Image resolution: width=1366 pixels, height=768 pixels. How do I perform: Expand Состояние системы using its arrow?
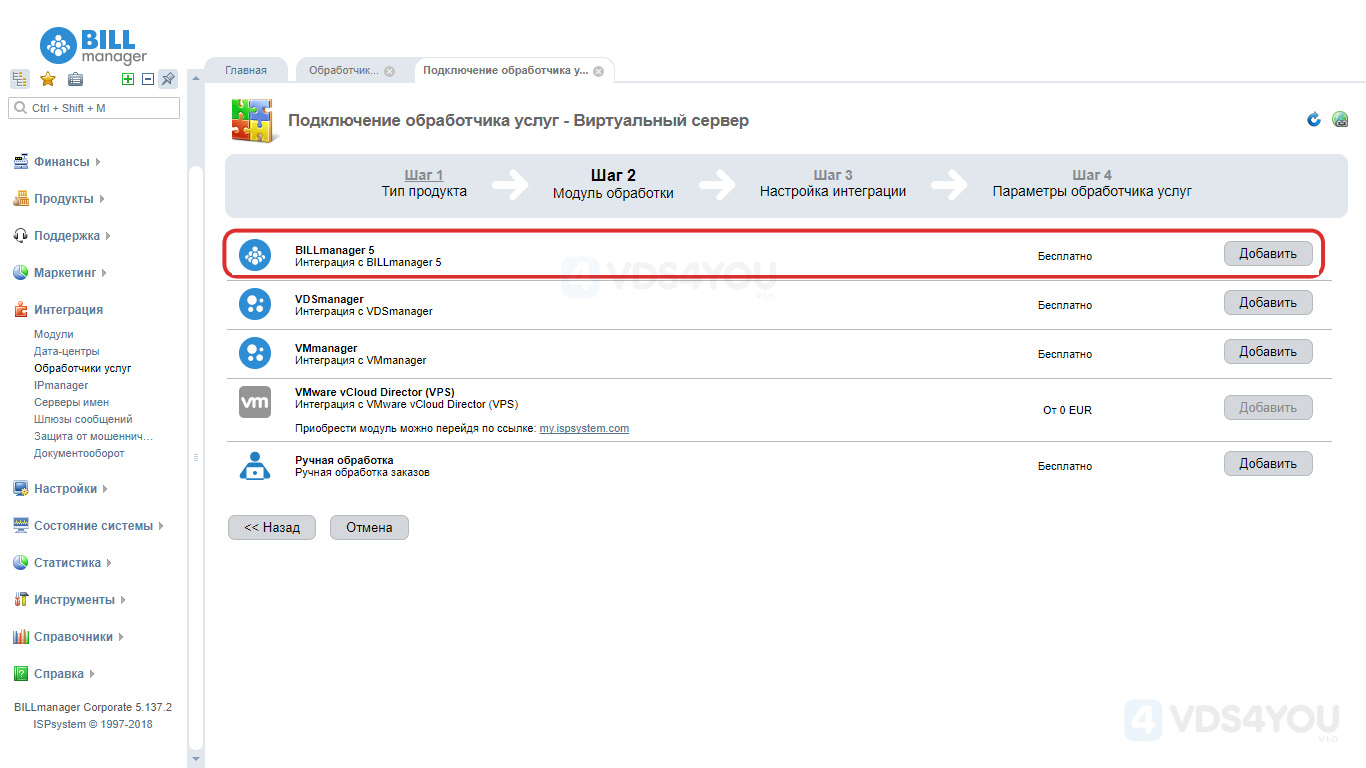click(161, 526)
